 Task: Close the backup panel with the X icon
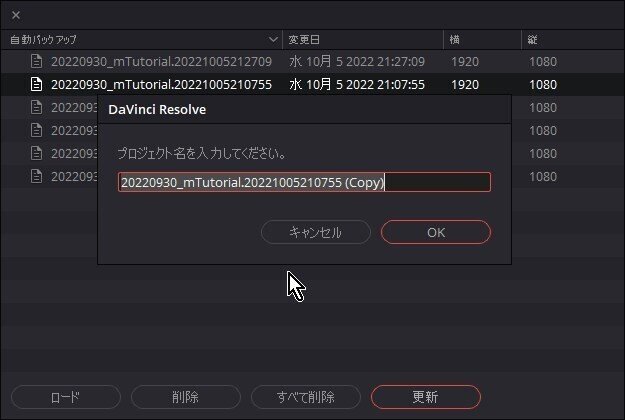(x=16, y=15)
